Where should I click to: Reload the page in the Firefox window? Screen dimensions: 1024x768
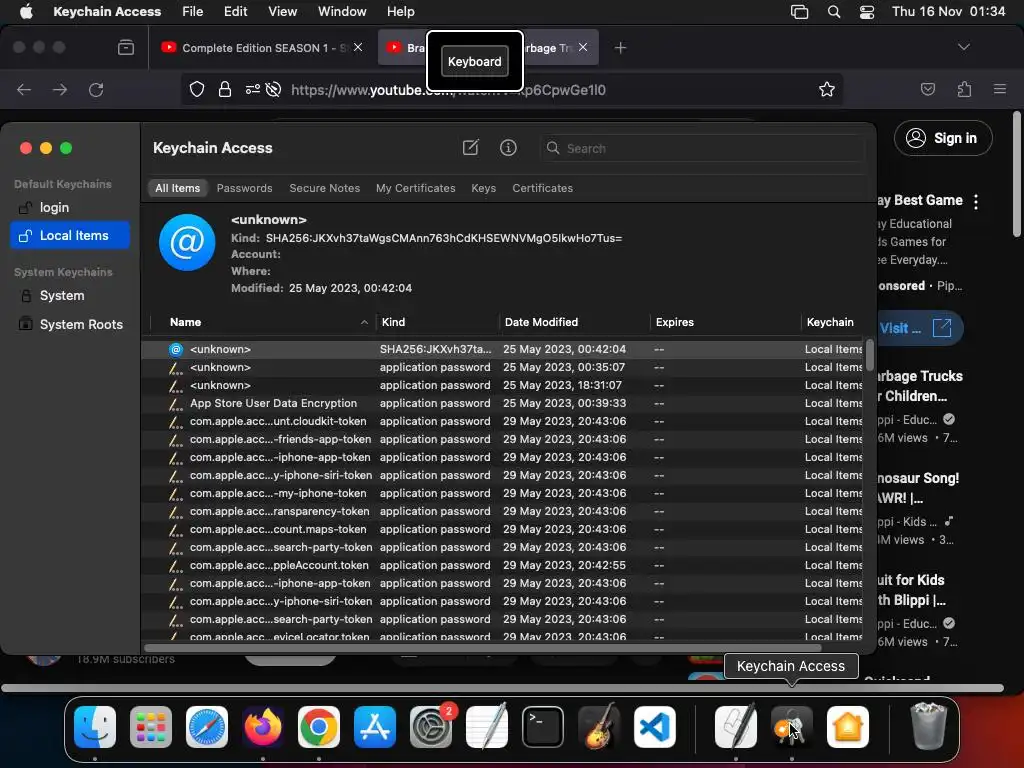96,89
